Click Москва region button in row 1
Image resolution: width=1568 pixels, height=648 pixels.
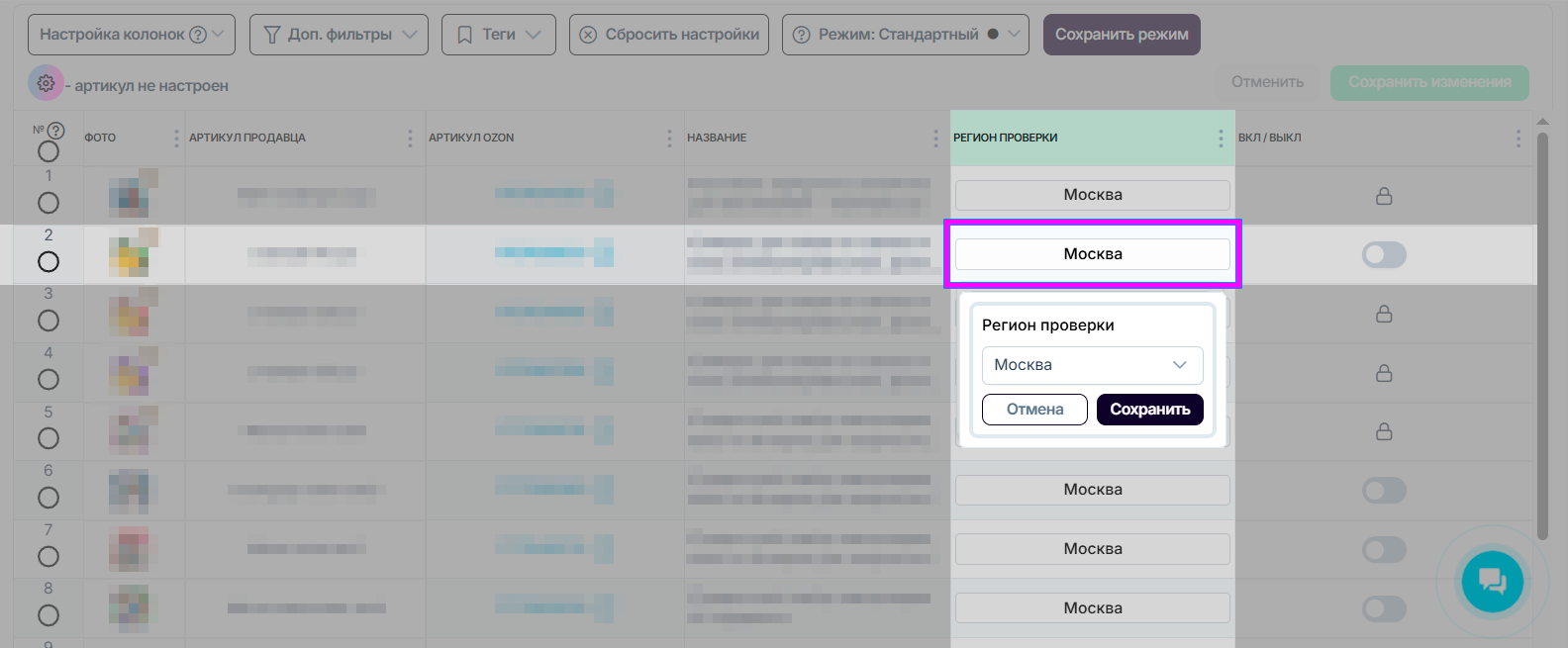tap(1093, 195)
